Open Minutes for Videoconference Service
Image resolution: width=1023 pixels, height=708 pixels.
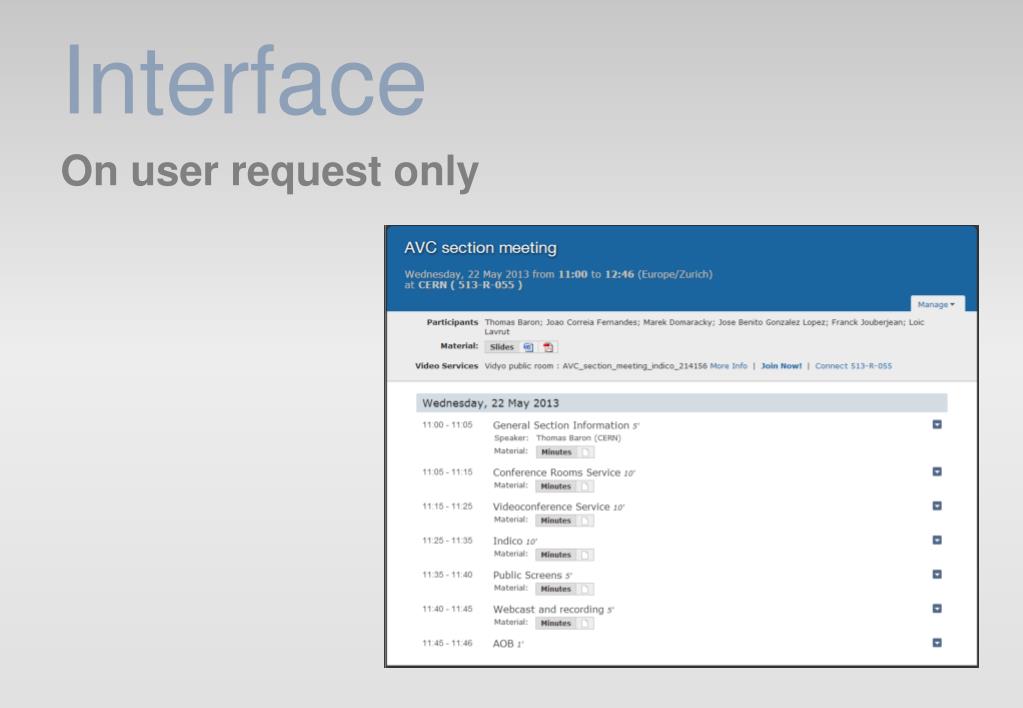tap(556, 521)
